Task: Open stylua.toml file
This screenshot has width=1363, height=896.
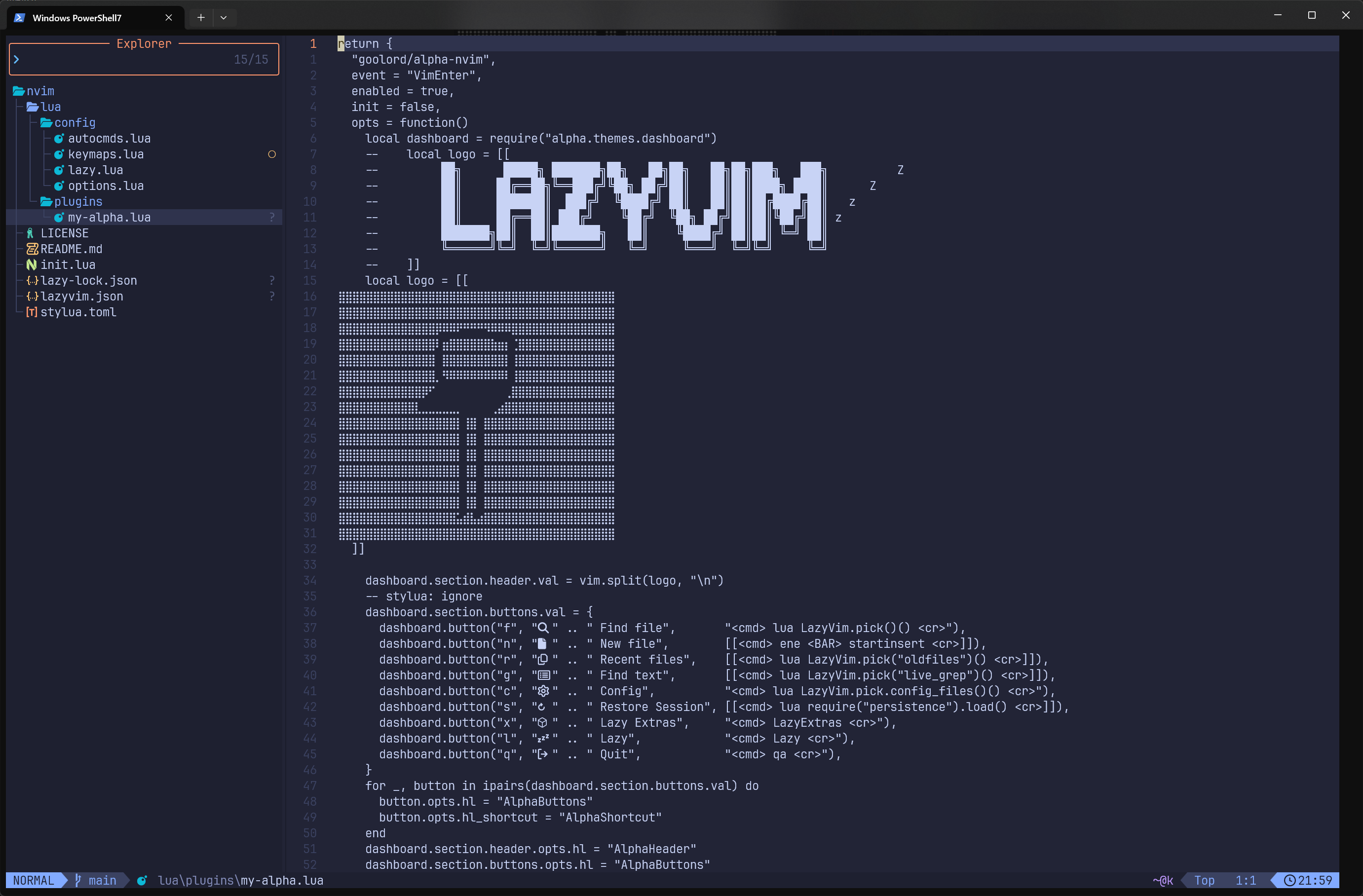Action: tap(78, 313)
